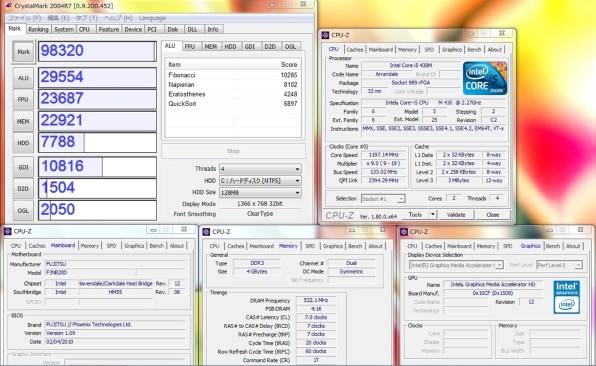This screenshot has width=596, height=366.
Task: Open the HDD Size 128MB dropdown
Action: coord(260,192)
